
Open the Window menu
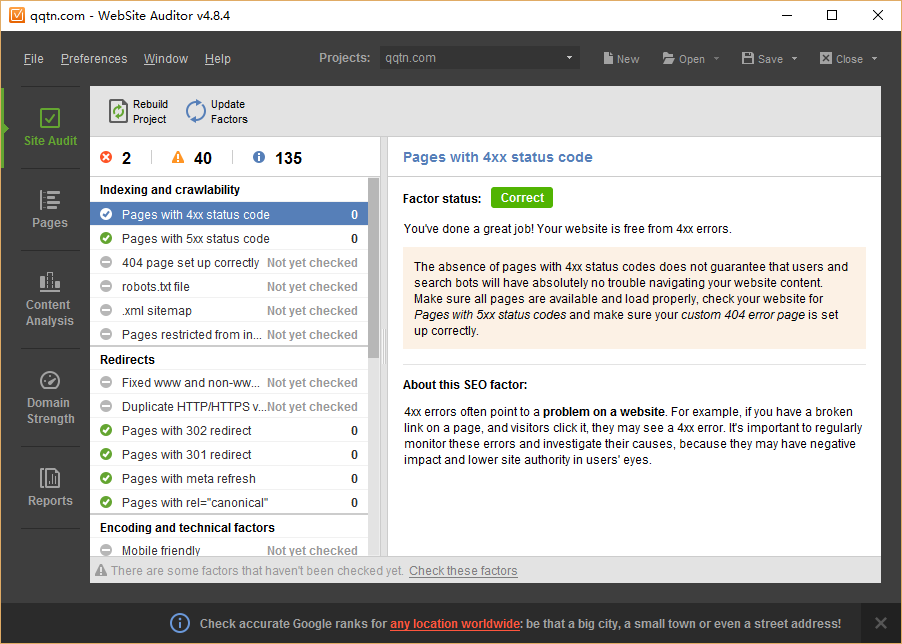(x=165, y=59)
